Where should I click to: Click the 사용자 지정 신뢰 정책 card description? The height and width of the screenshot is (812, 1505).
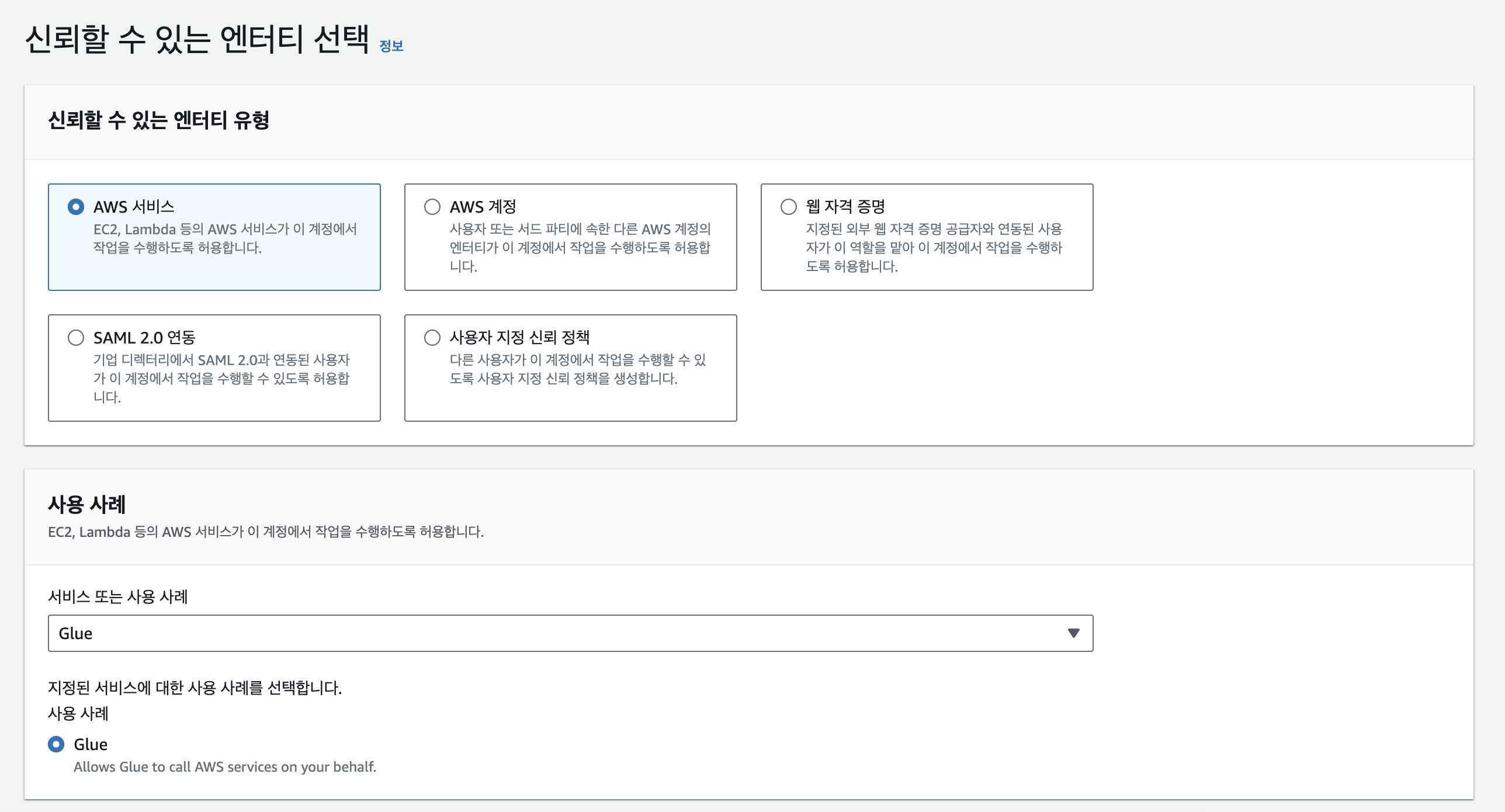click(577, 369)
